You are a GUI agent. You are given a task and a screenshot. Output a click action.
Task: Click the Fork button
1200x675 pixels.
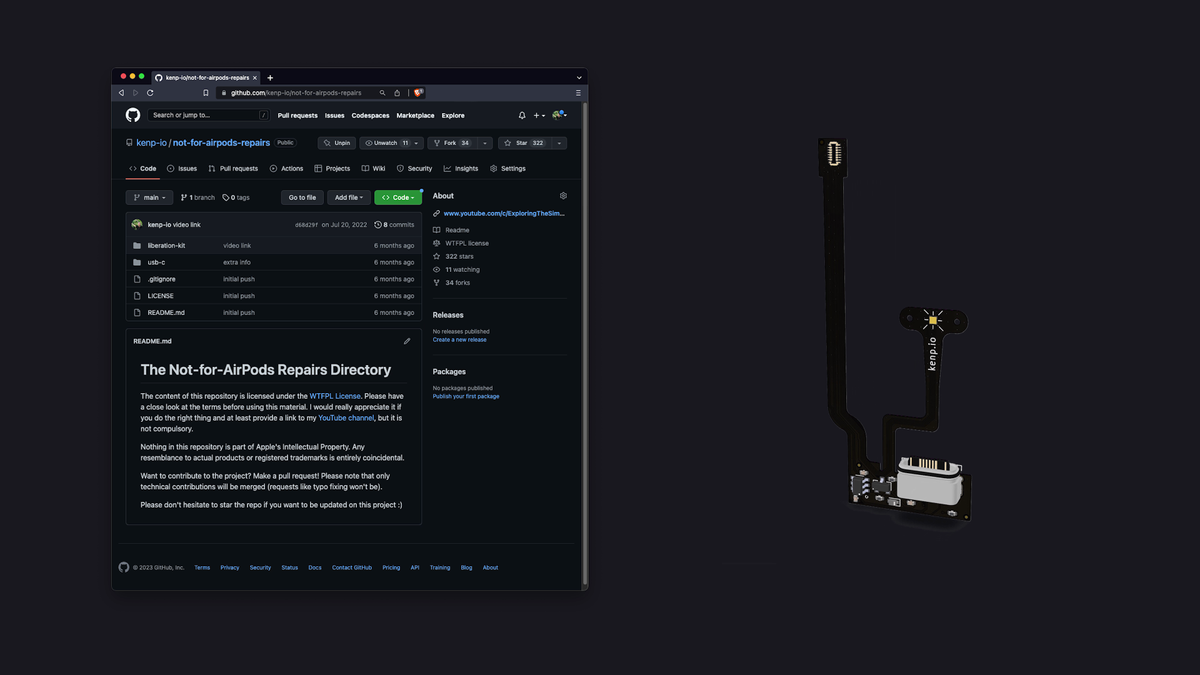(450, 143)
